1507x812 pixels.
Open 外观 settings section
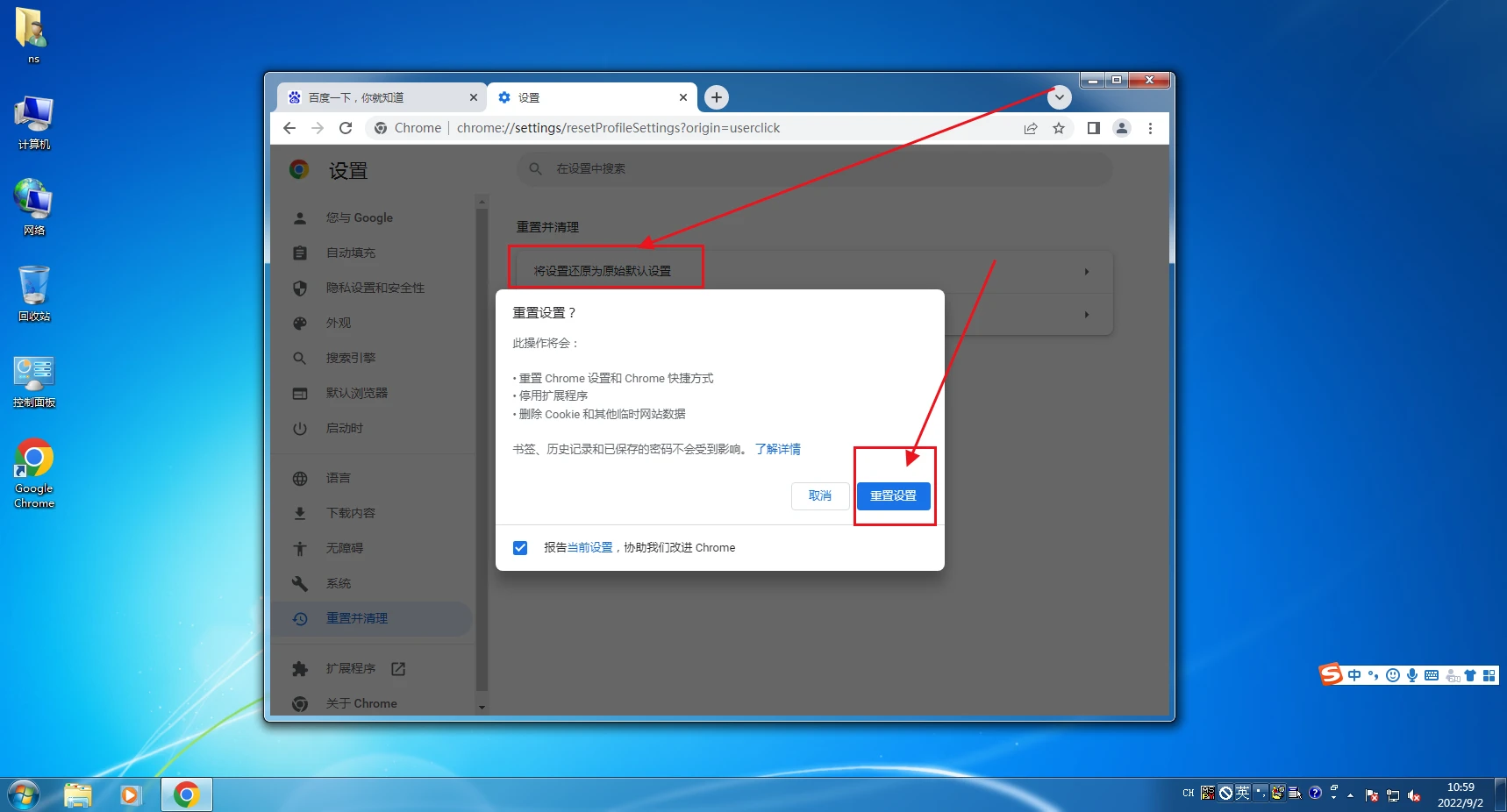click(x=339, y=323)
